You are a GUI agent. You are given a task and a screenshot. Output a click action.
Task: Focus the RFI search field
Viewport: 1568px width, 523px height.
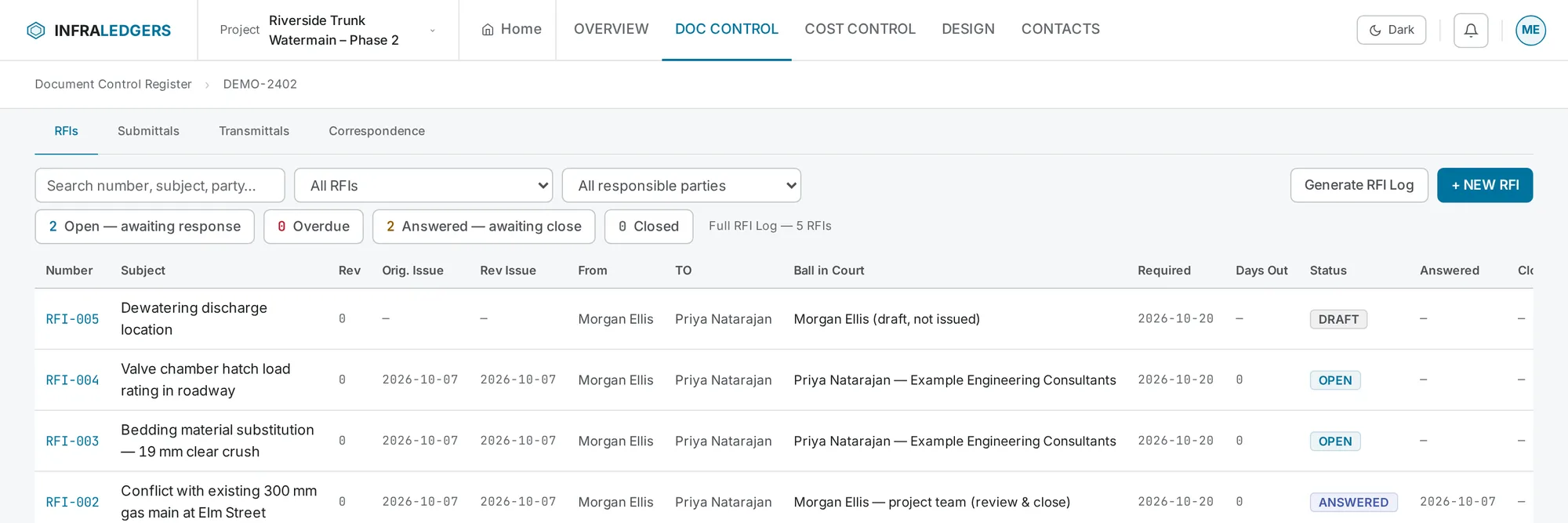(x=160, y=186)
